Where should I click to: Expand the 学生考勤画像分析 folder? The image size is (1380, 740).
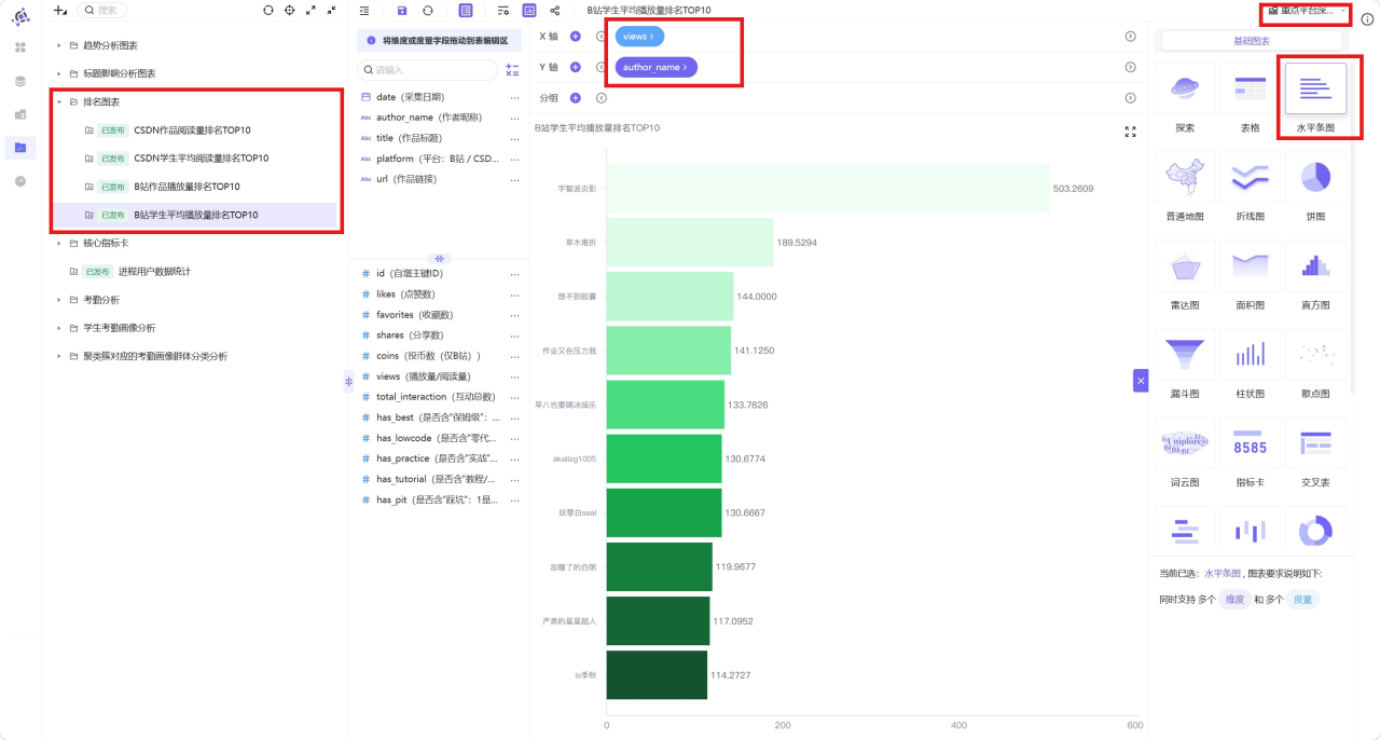click(59, 328)
